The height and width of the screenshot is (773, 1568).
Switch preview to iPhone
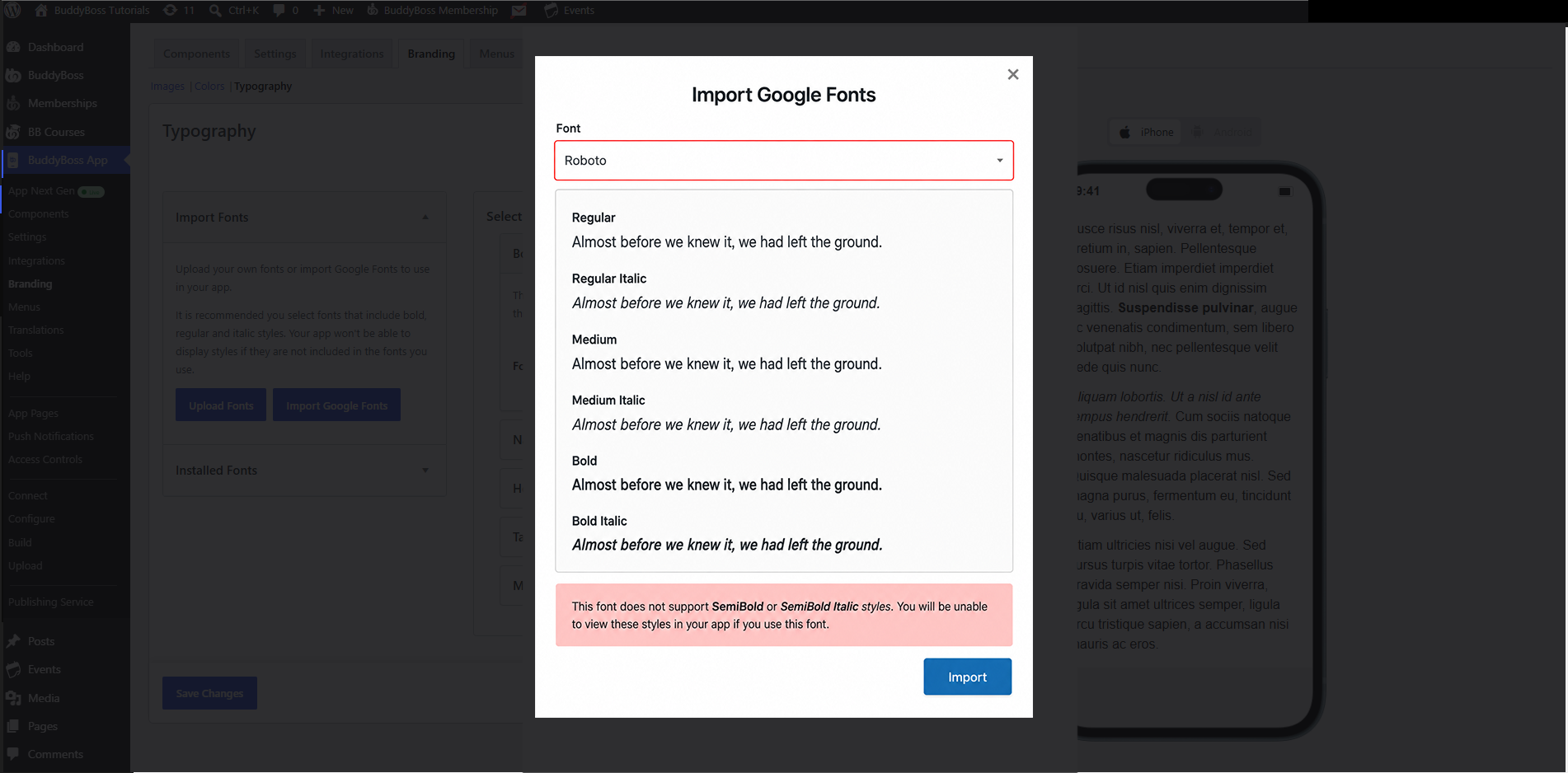coord(1146,132)
